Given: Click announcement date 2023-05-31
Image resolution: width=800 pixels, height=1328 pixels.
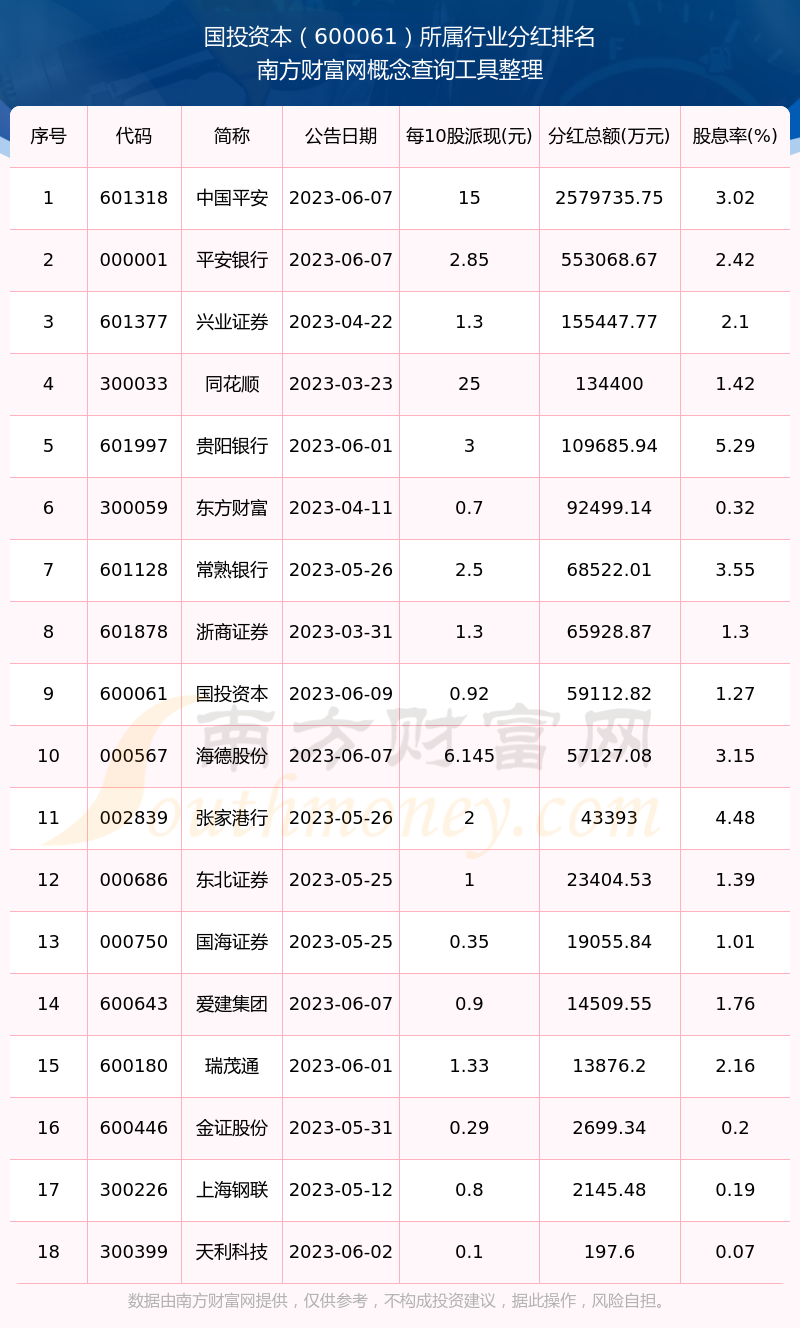Looking at the screenshot, I should tap(341, 1128).
